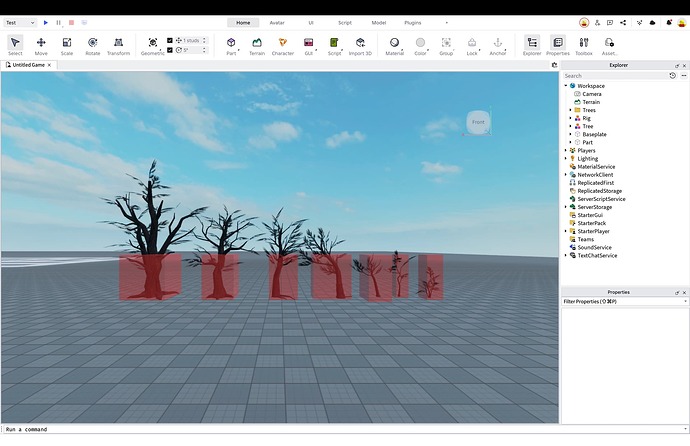Lock the selected part
Screen dimensions: 690x446
tap(472, 45)
